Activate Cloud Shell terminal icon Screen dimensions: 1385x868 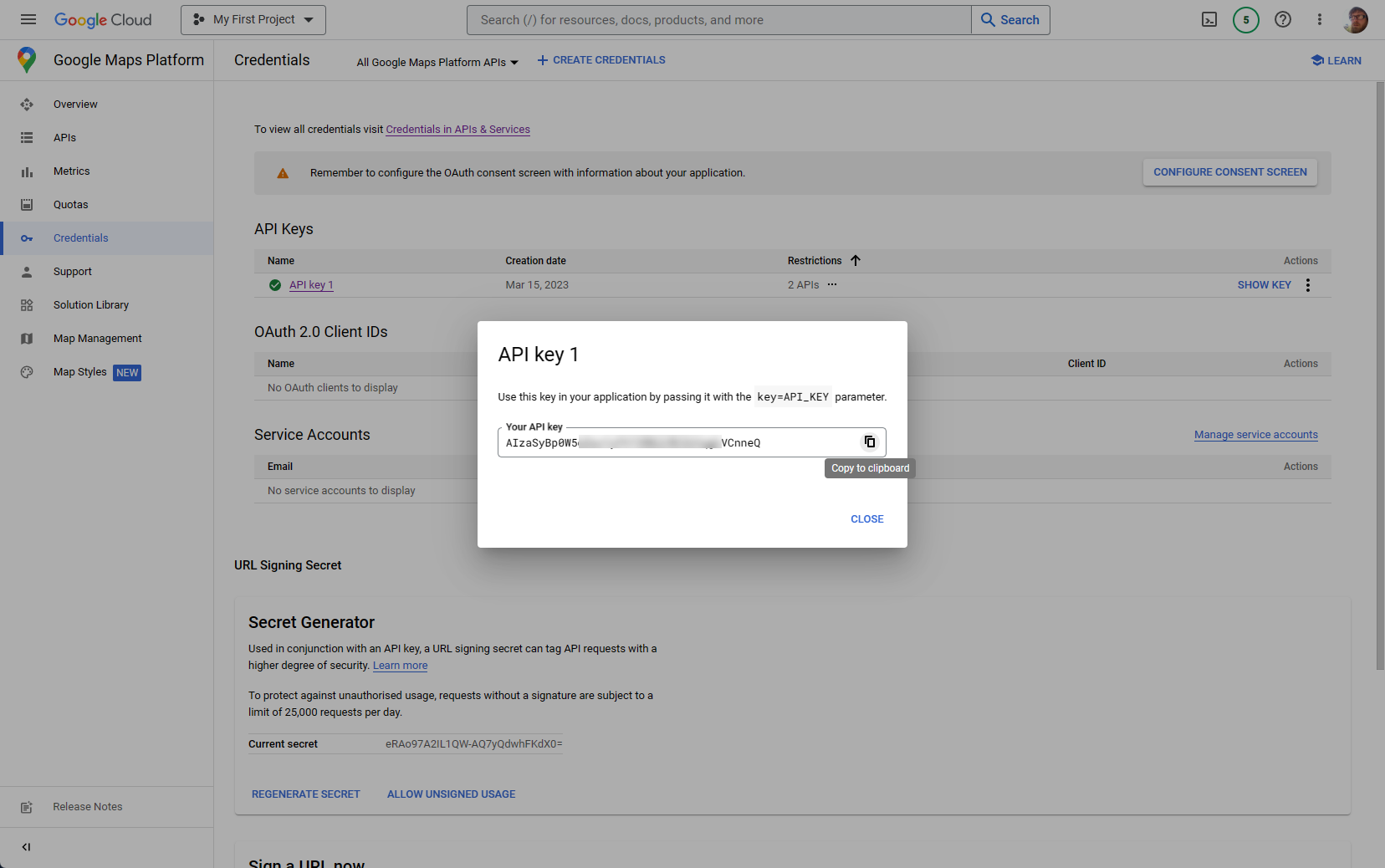[1209, 19]
